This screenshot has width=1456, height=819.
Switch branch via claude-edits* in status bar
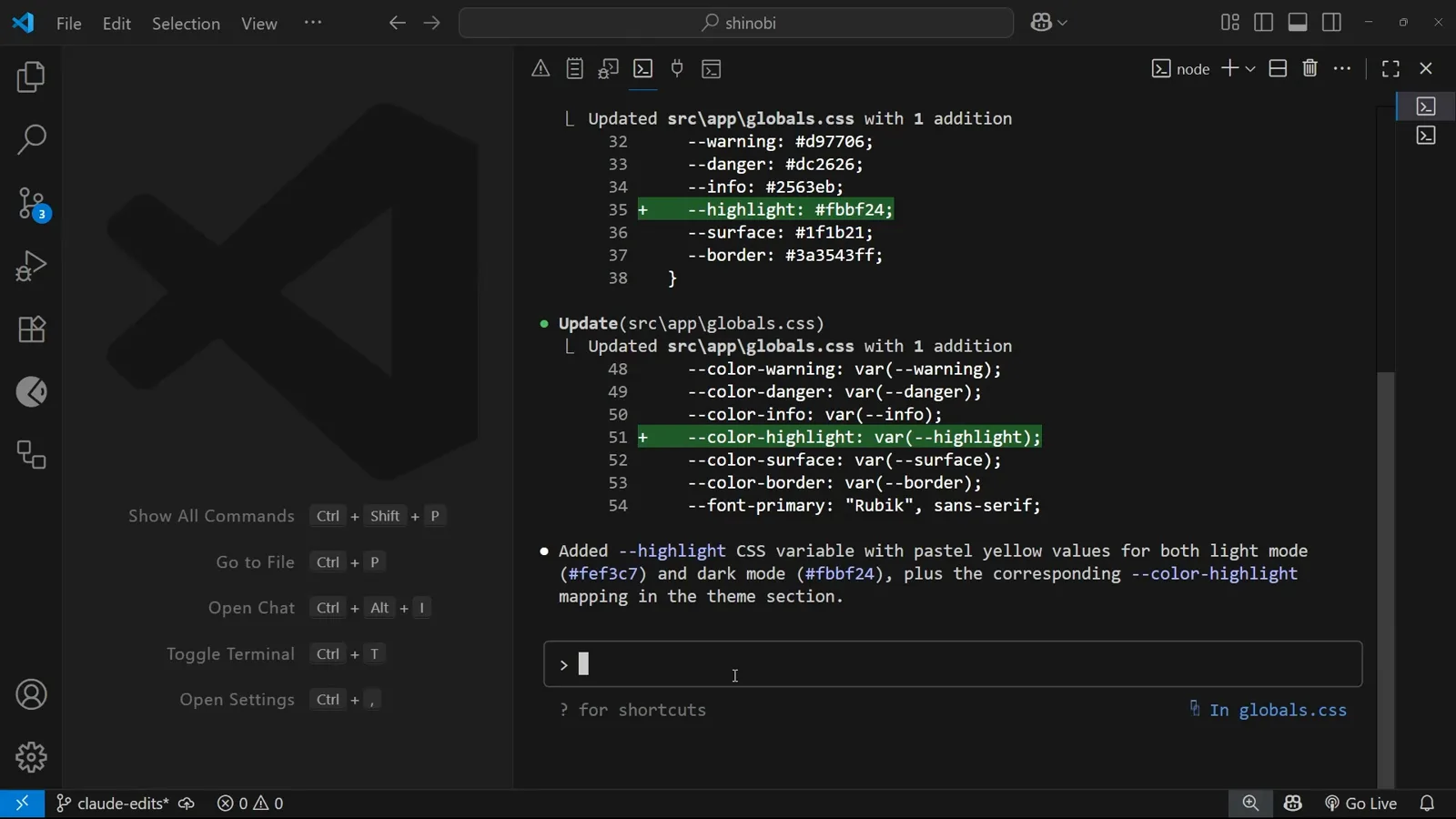[113, 804]
